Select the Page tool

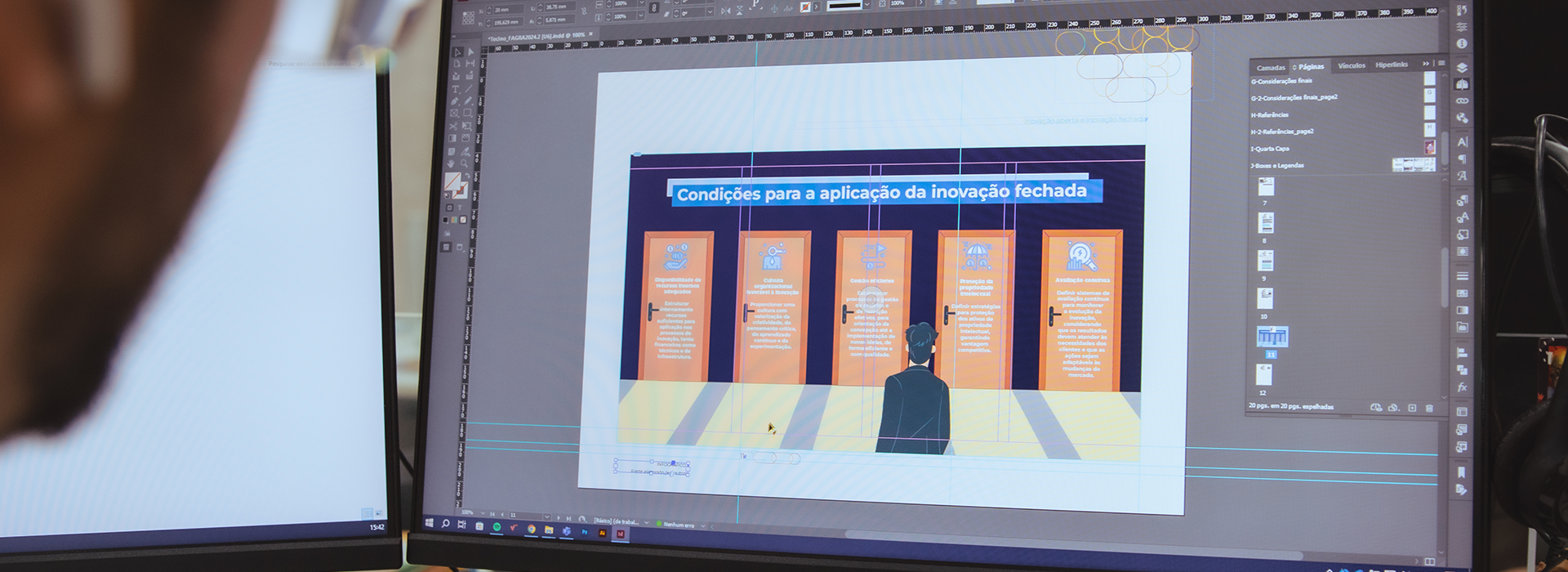[x=457, y=64]
